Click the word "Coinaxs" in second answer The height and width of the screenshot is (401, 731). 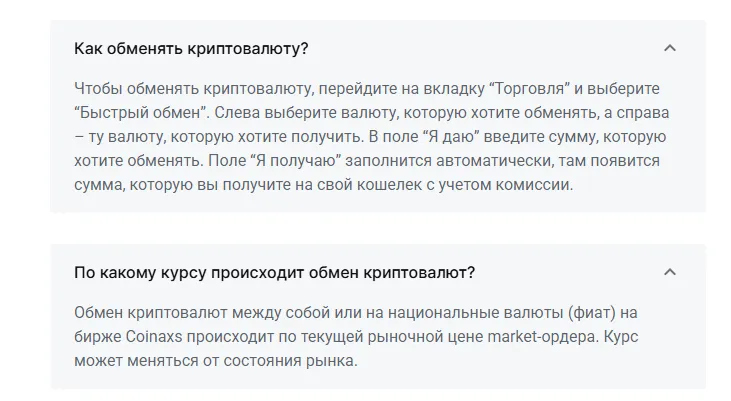click(154, 337)
